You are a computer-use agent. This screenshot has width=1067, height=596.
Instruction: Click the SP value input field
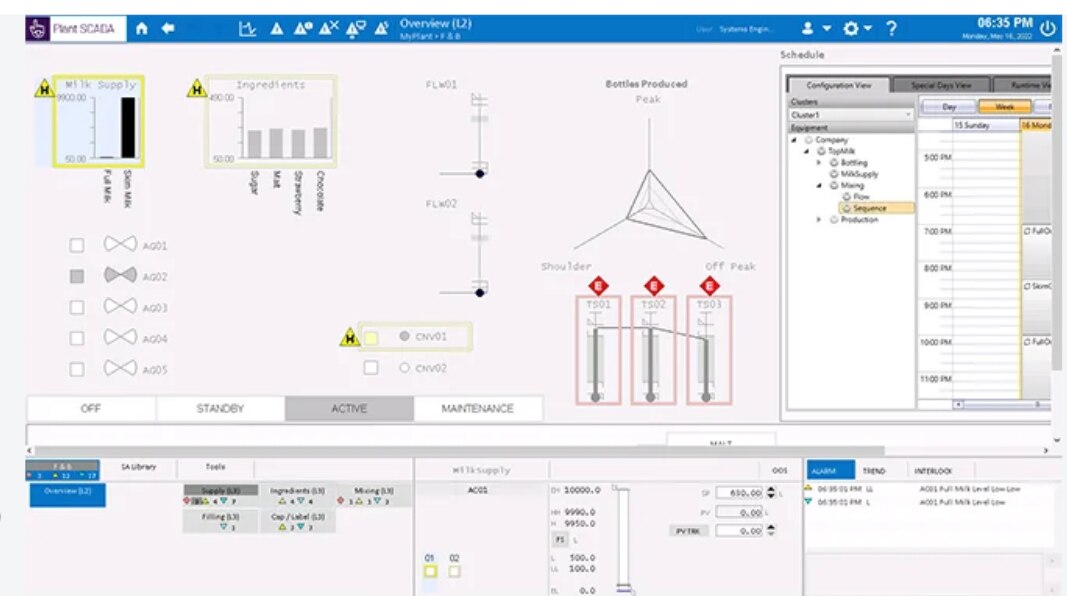point(739,493)
